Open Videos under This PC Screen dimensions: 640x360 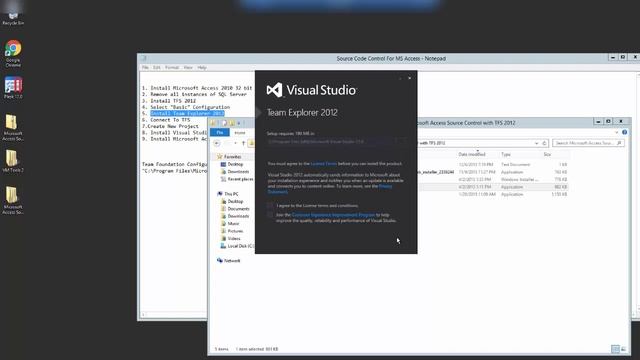[x=234, y=238]
